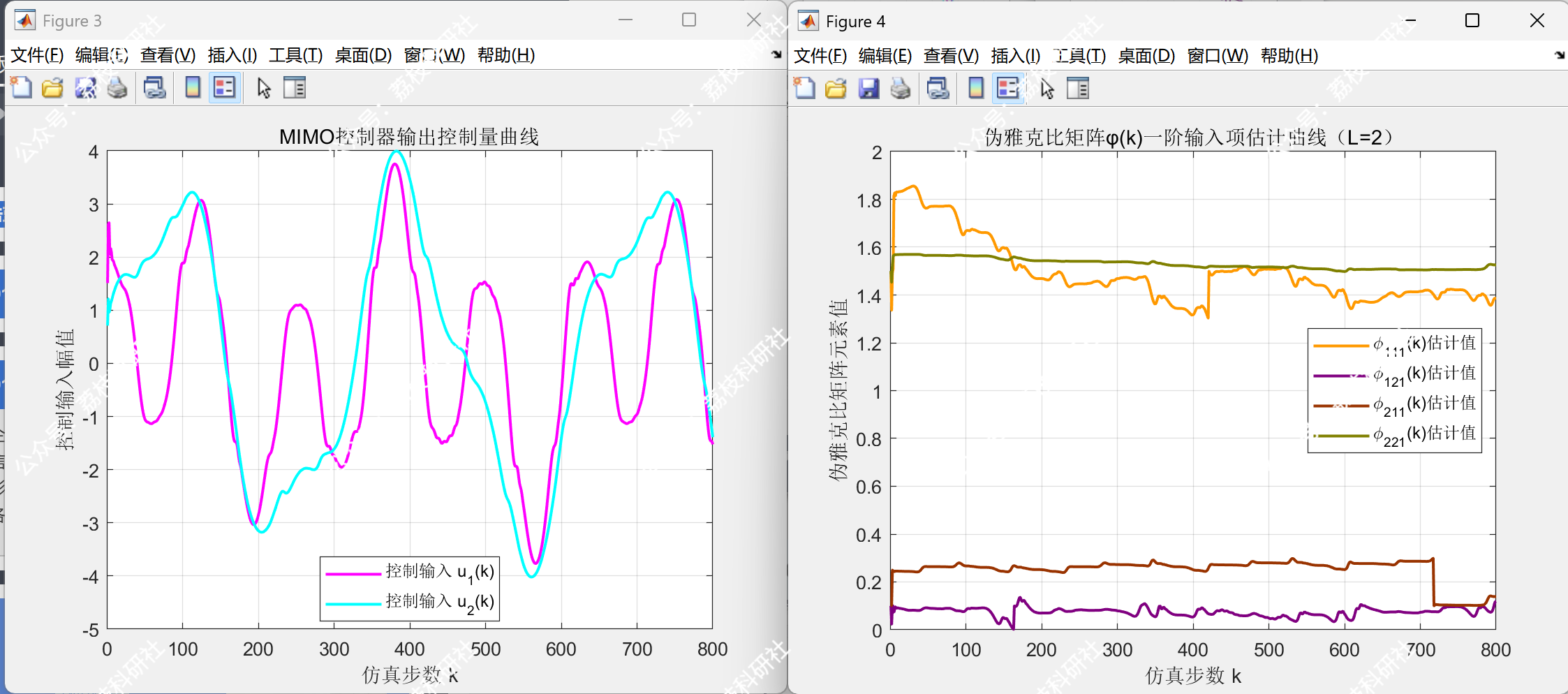Click Figure 3 MATLAB title bar icon

pos(25,20)
